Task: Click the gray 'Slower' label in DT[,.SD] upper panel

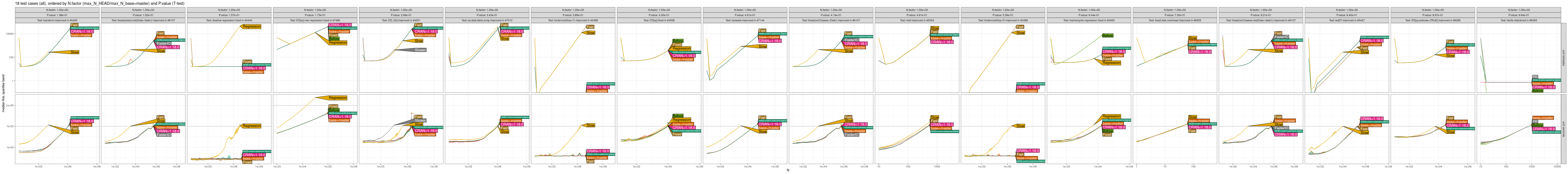Action: tap(420, 50)
